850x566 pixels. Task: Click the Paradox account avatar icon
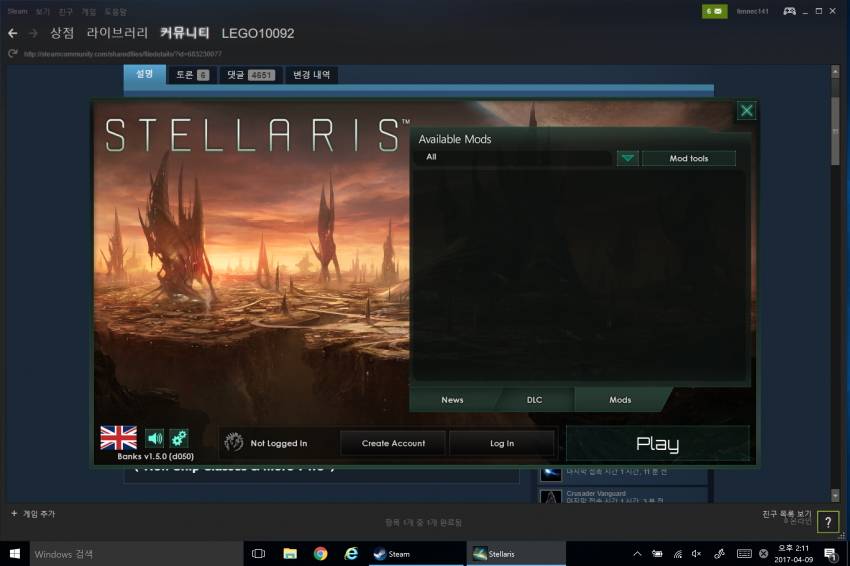pyautogui.click(x=234, y=442)
